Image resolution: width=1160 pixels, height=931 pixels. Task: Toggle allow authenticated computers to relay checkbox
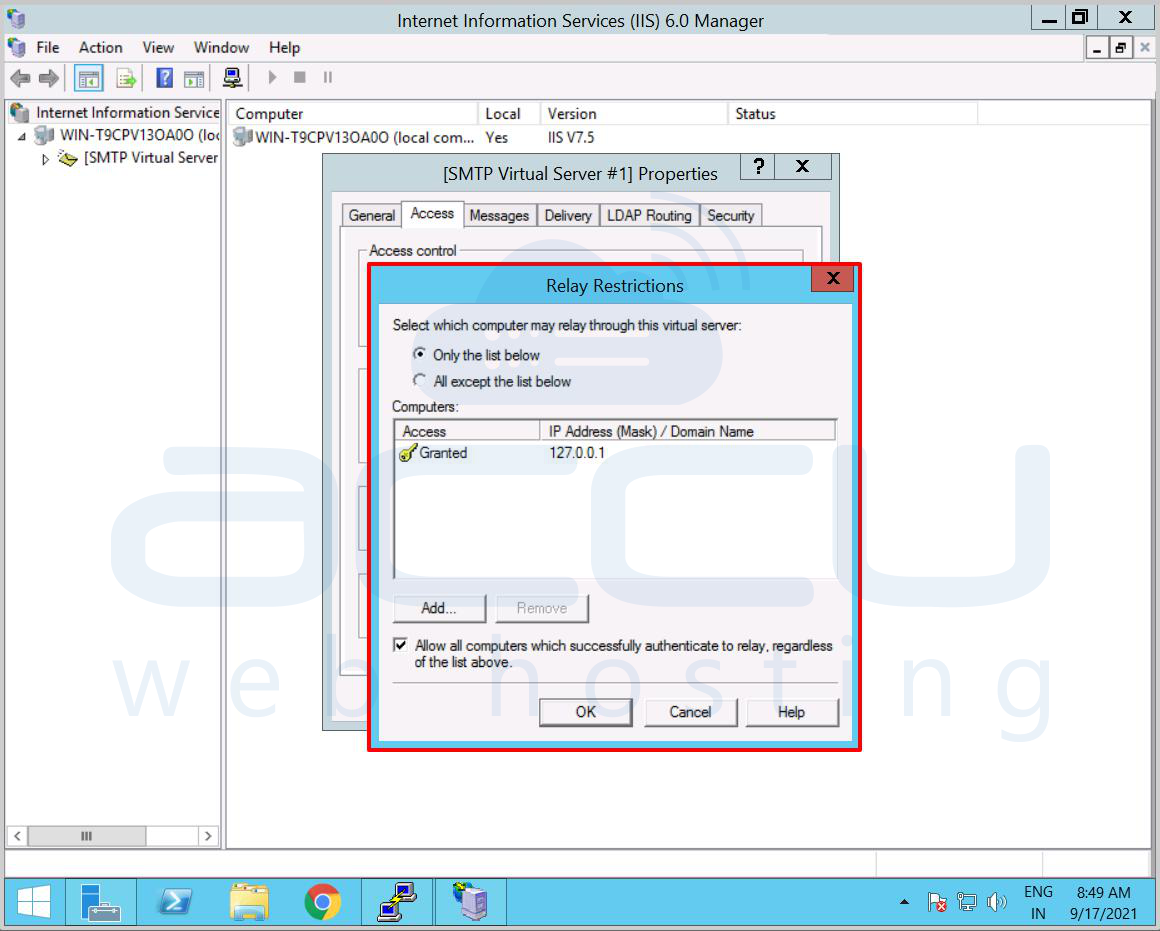click(x=400, y=645)
